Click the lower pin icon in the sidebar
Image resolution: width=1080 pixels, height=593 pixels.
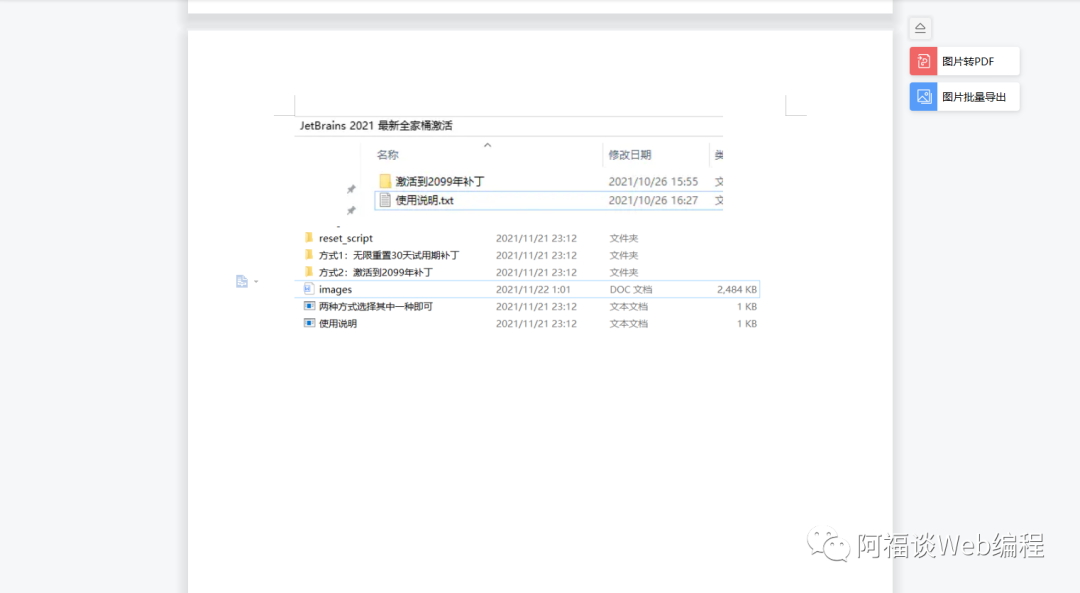(x=351, y=210)
